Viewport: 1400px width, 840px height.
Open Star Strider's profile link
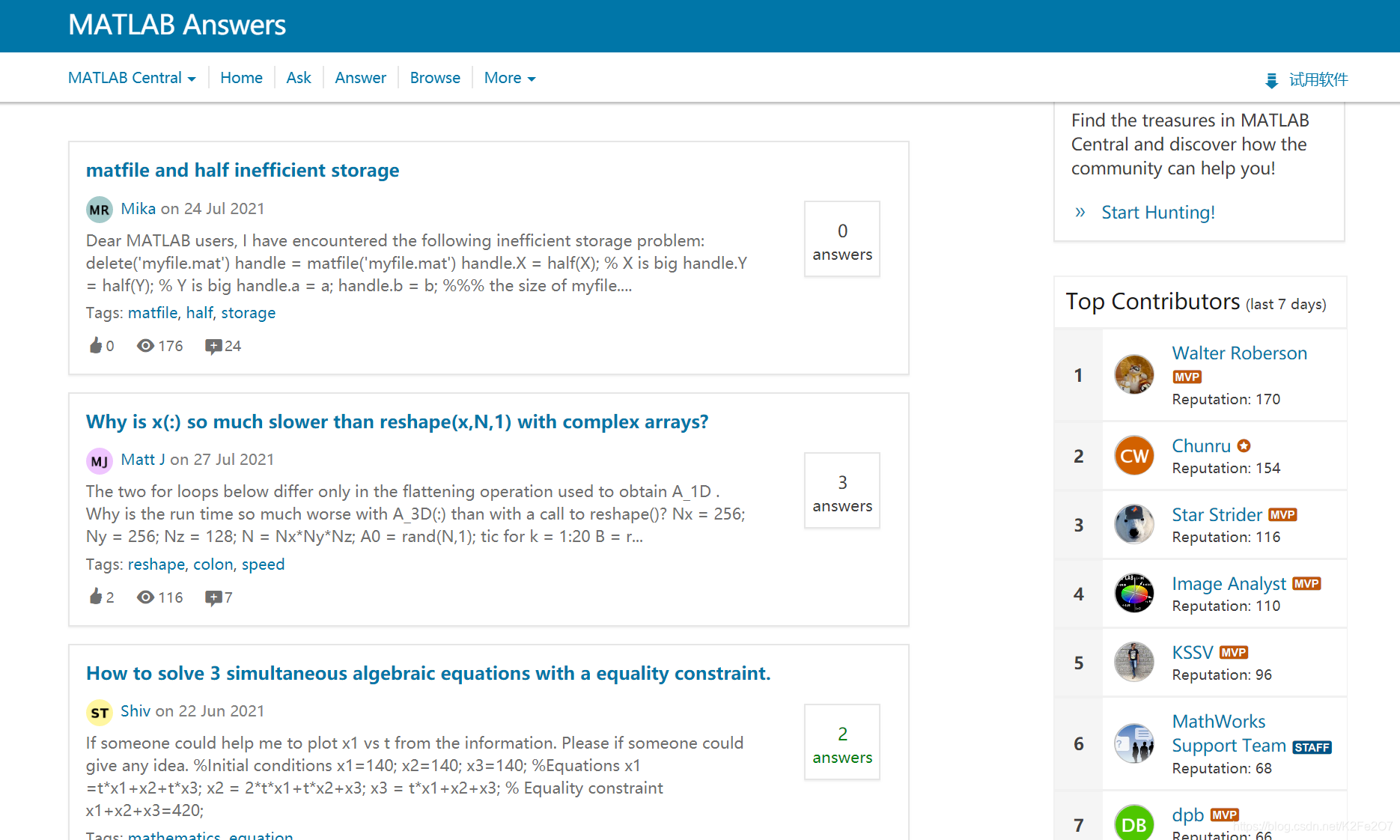pyautogui.click(x=1217, y=515)
